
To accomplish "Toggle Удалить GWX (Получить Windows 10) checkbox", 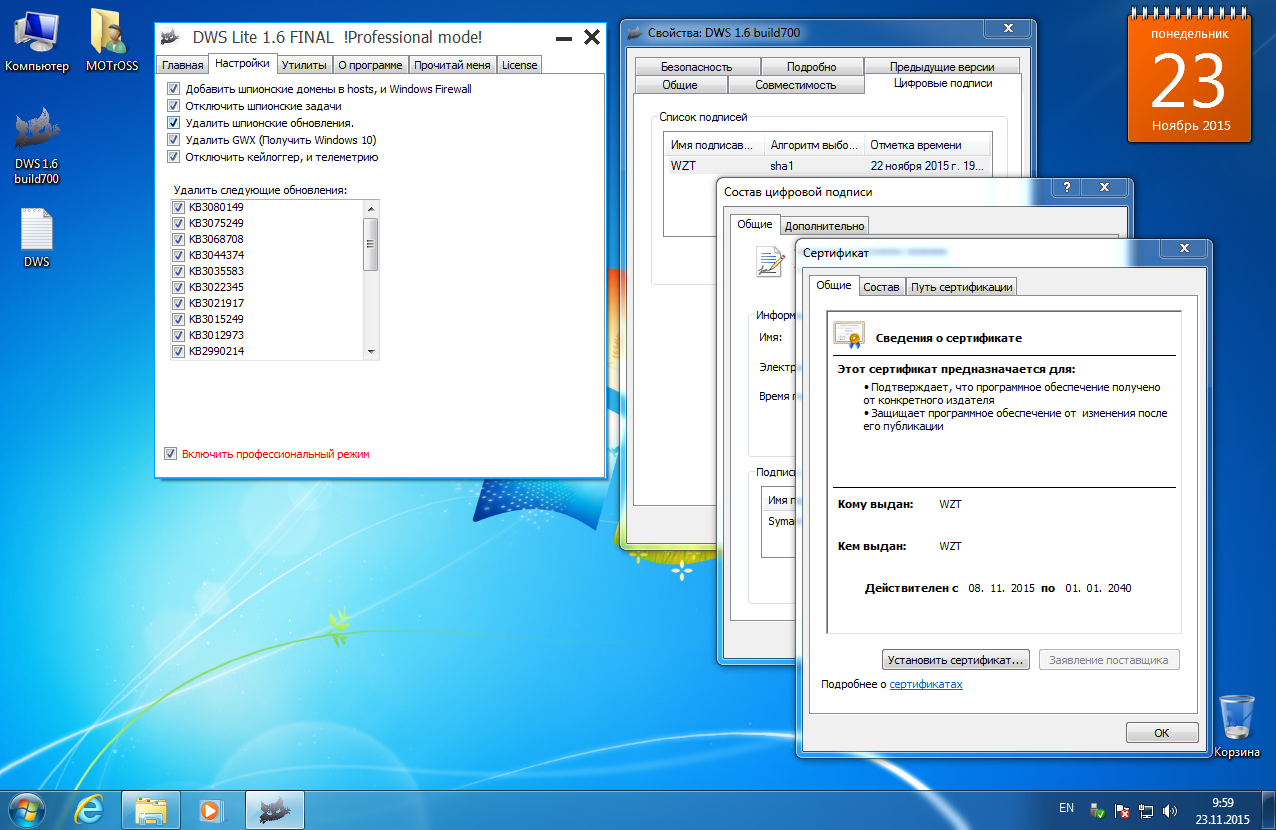I will click(x=173, y=140).
